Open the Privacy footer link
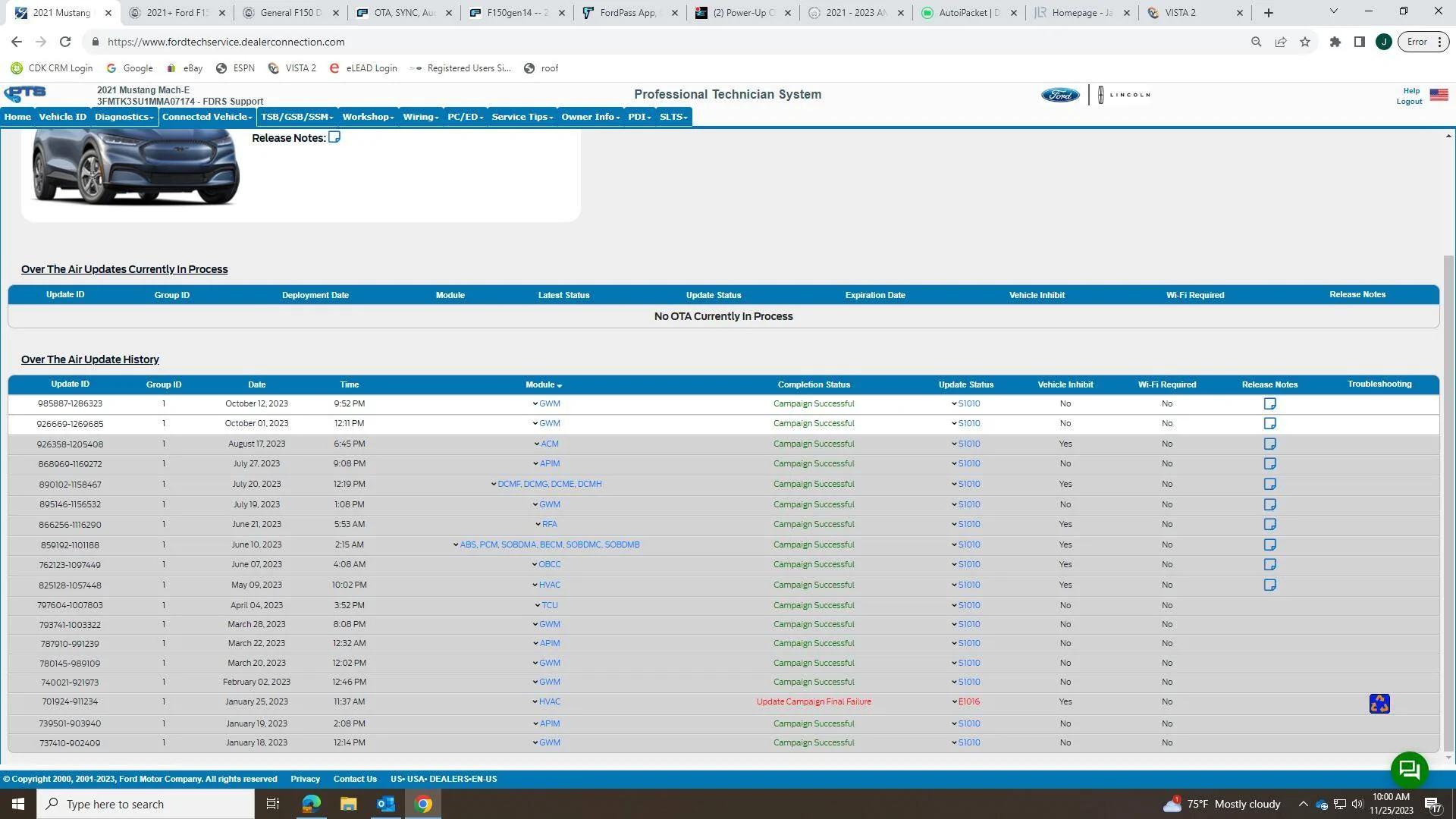The width and height of the screenshot is (1456, 819). [305, 779]
